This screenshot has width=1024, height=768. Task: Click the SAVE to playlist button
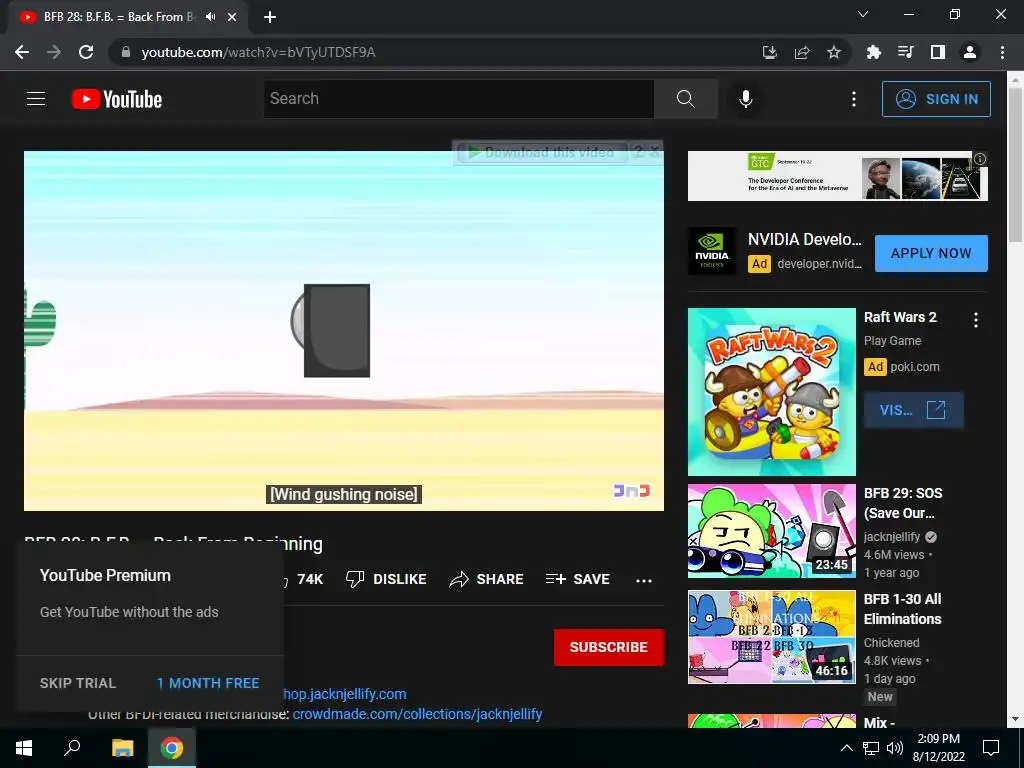[578, 579]
